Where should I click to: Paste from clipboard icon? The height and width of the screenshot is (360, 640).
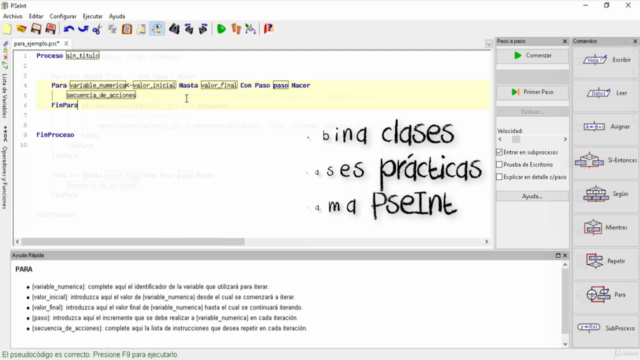[x=127, y=29]
